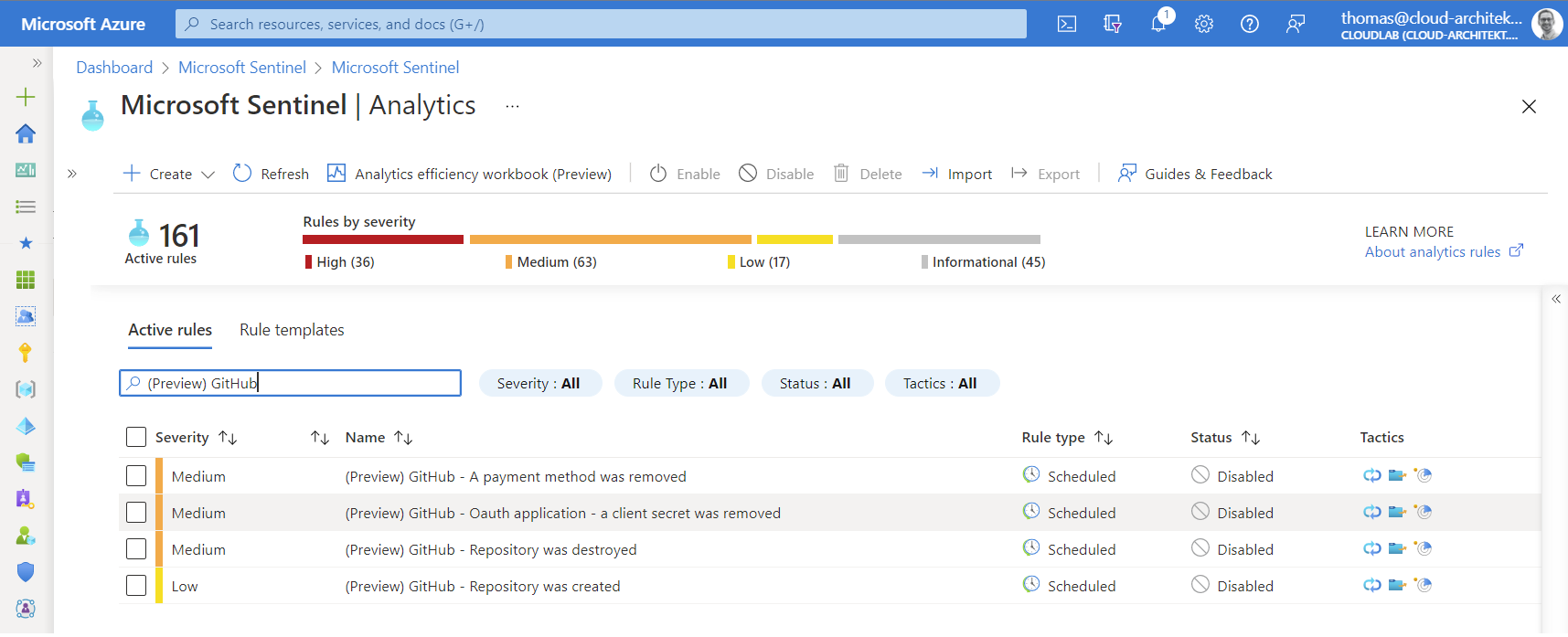Image resolution: width=1568 pixels, height=637 pixels.
Task: Click the Medium (63) severity bar
Action: (x=611, y=239)
